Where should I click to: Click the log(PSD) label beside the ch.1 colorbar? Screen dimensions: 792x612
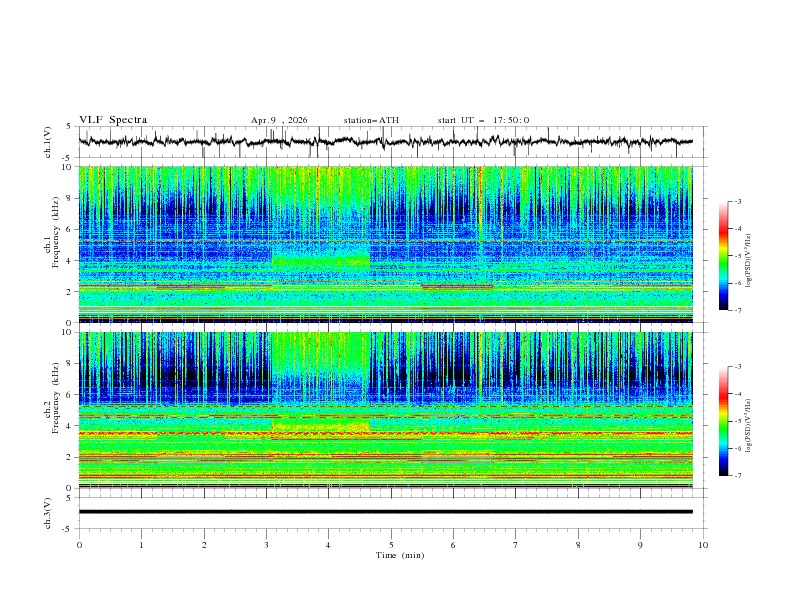coord(749,261)
